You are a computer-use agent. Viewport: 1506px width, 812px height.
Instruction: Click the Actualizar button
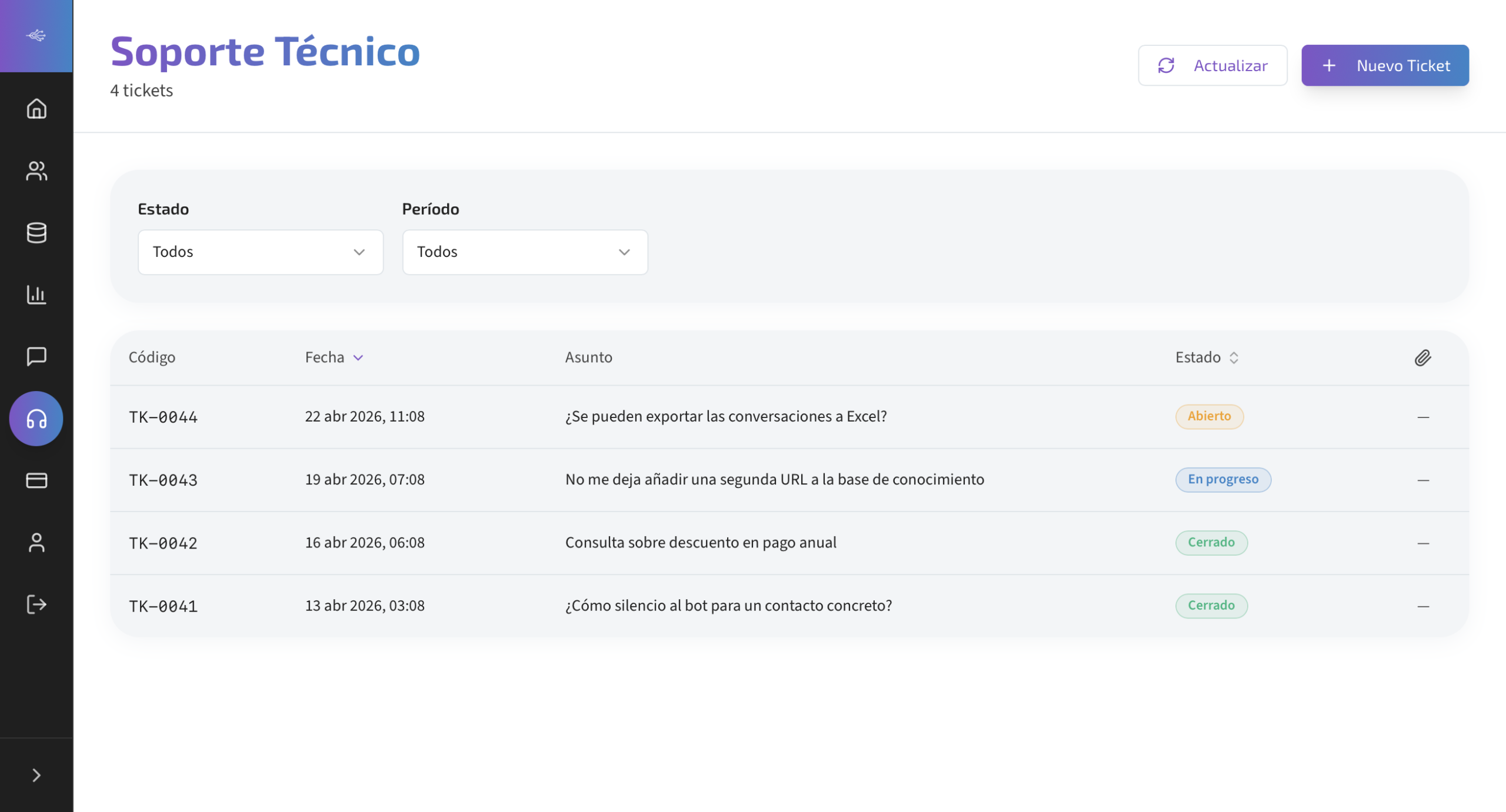[1212, 65]
